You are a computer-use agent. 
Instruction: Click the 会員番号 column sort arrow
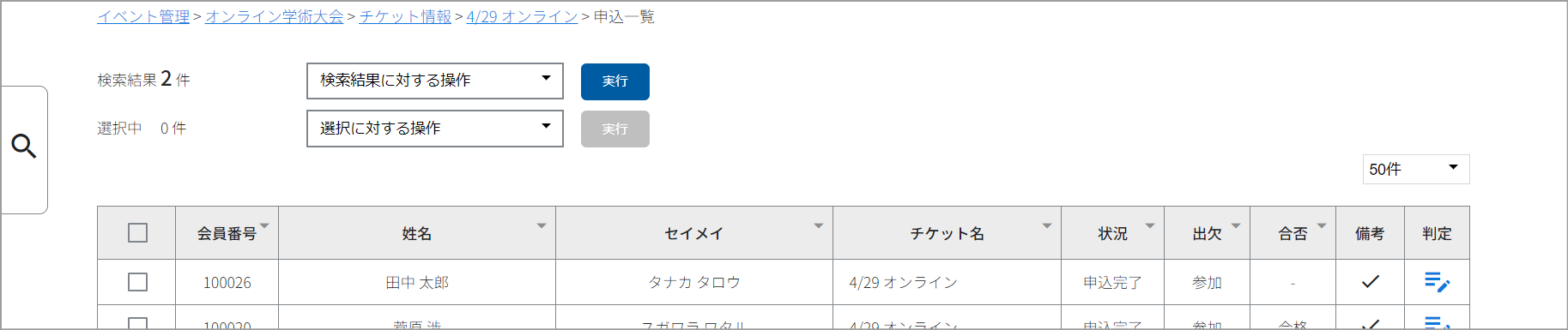264,225
